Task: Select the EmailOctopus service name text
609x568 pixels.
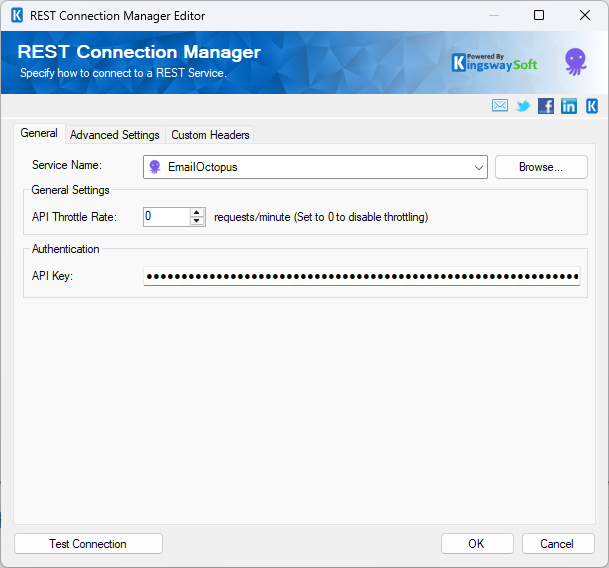Action: 202,167
